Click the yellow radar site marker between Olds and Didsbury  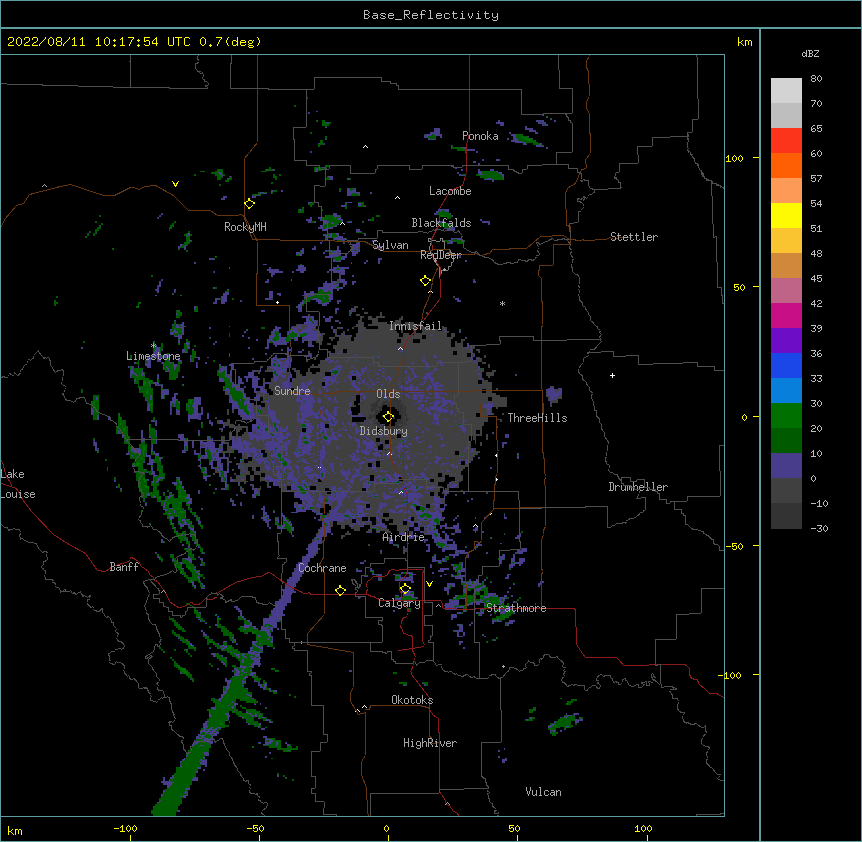(388, 417)
